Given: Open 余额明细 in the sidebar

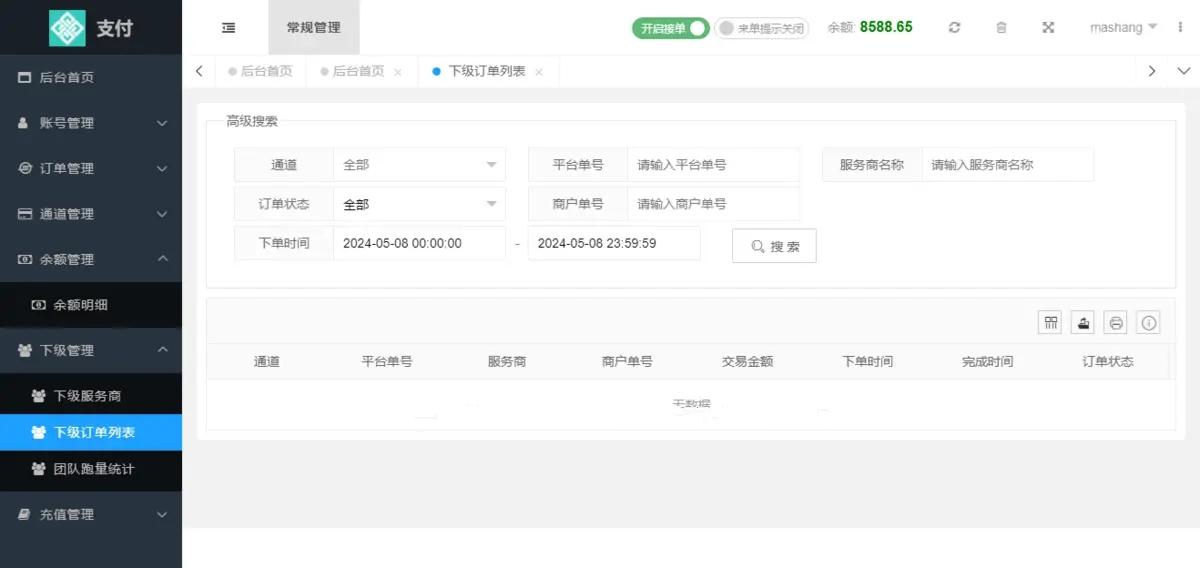Looking at the screenshot, I should (91, 305).
